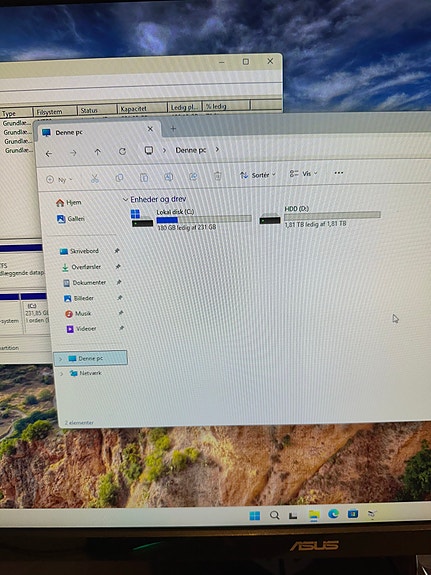The image size is (431, 575).
Task: Navigate up one folder level
Action: point(98,152)
